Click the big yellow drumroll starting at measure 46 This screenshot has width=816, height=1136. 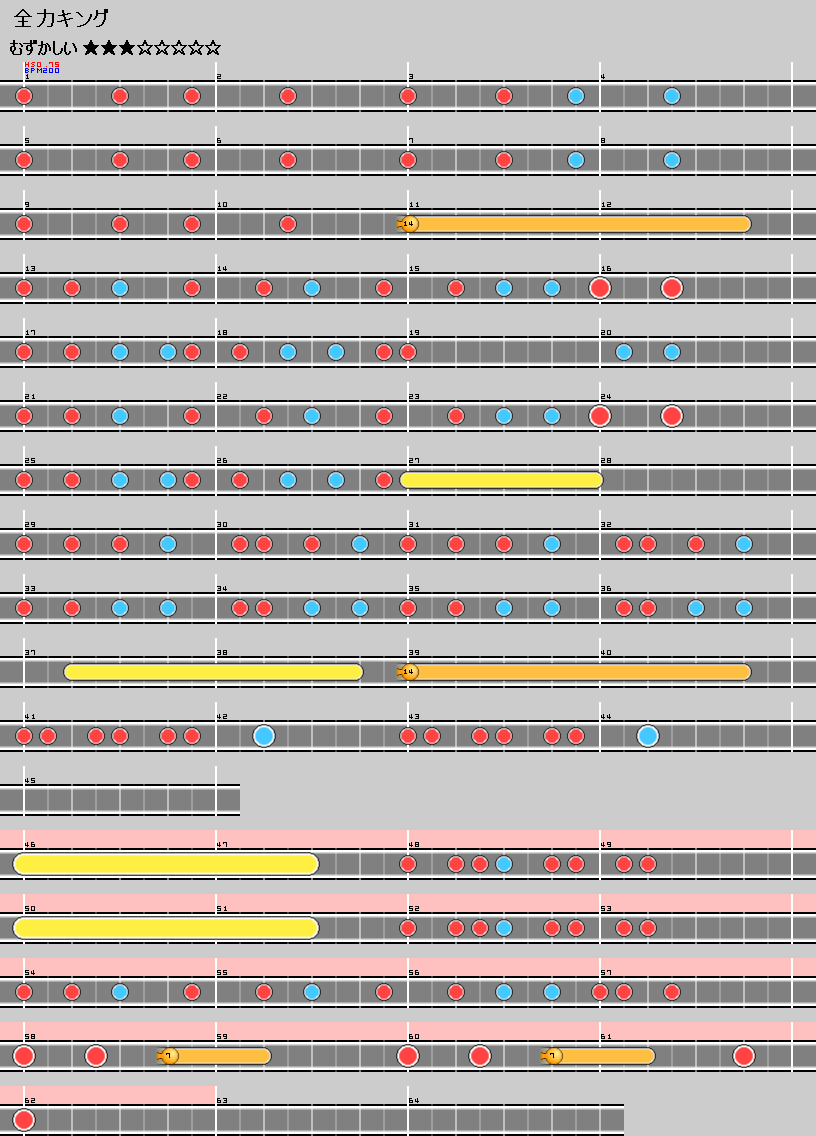(166, 864)
